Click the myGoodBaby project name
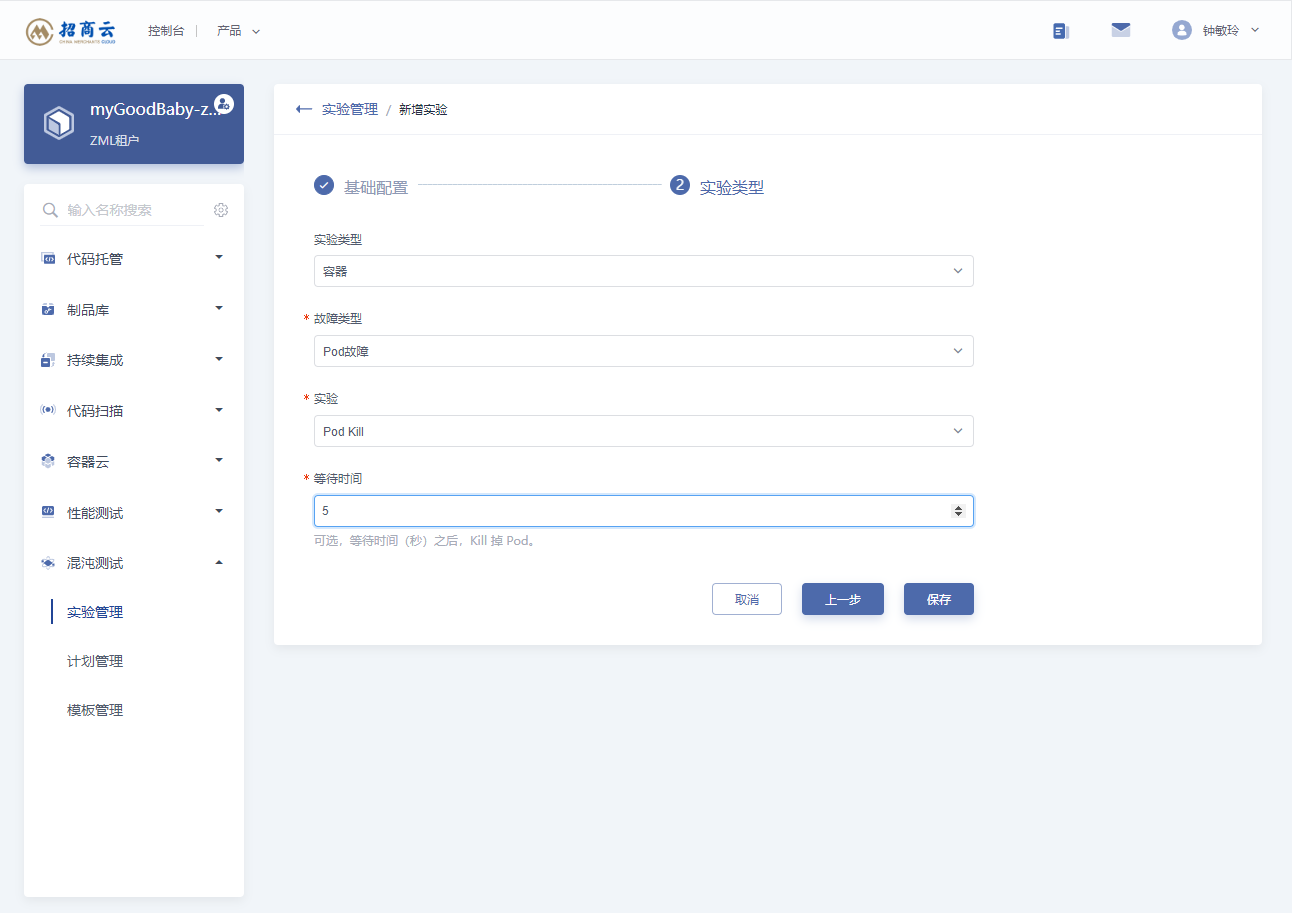 (x=154, y=110)
